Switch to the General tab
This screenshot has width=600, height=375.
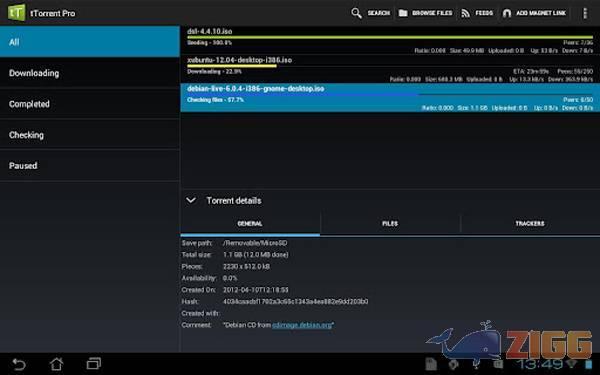tap(250, 223)
